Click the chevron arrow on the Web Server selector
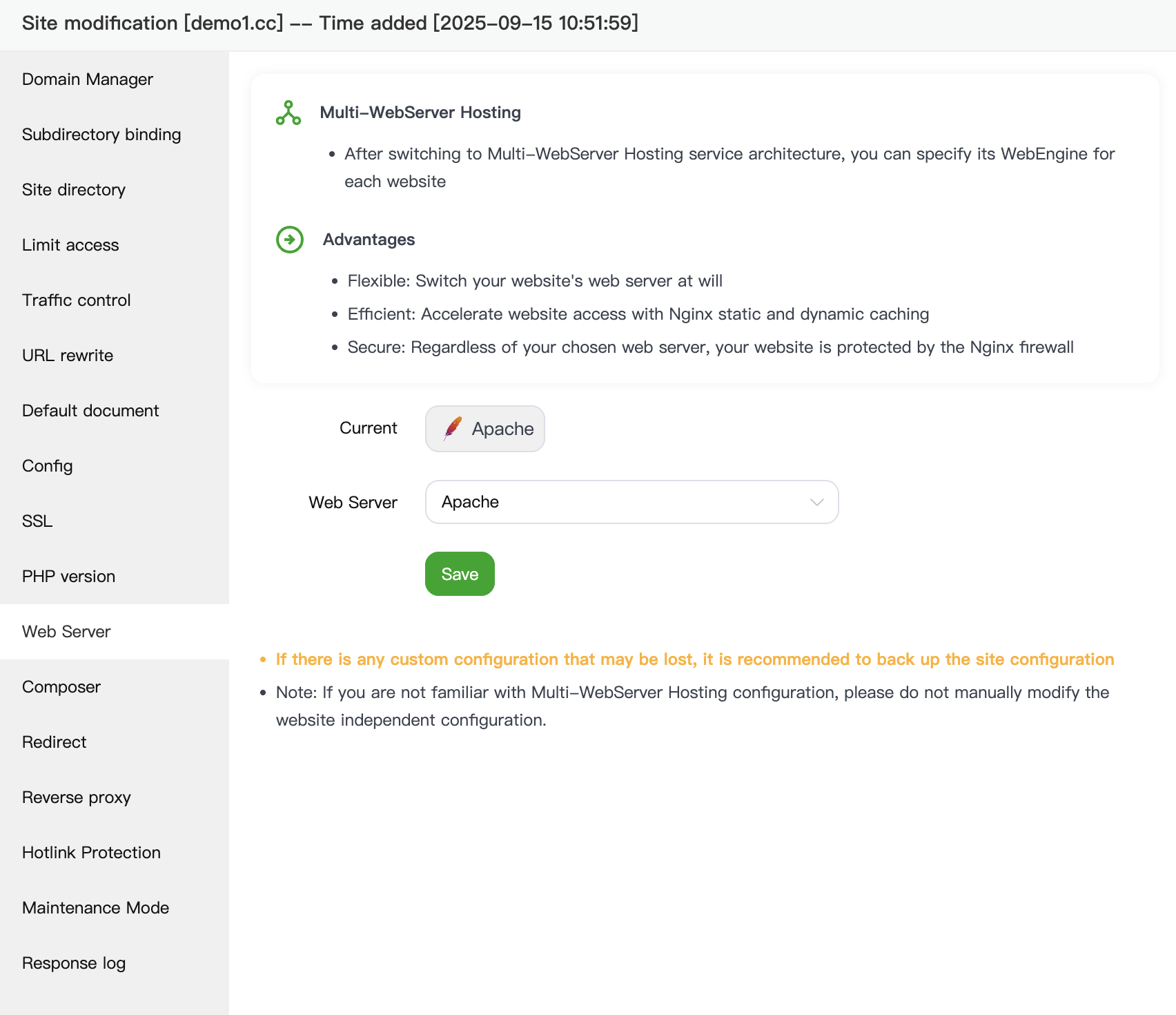Viewport: 1176px width, 1015px height. coord(816,502)
